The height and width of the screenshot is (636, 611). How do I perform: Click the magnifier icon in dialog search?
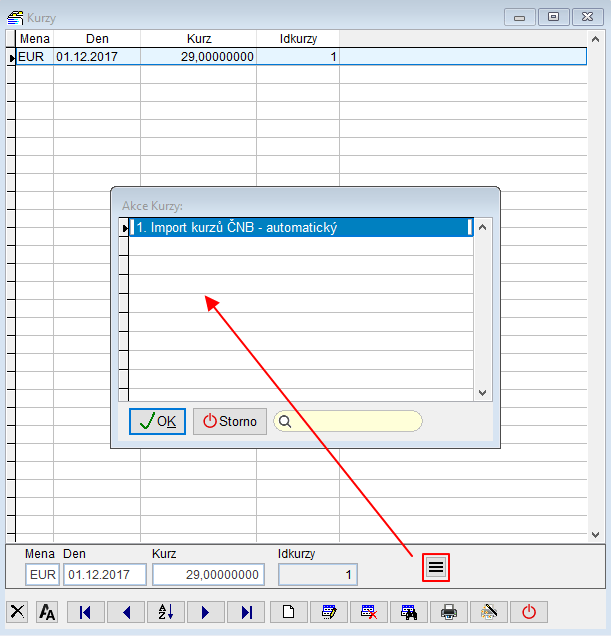pyautogui.click(x=285, y=421)
